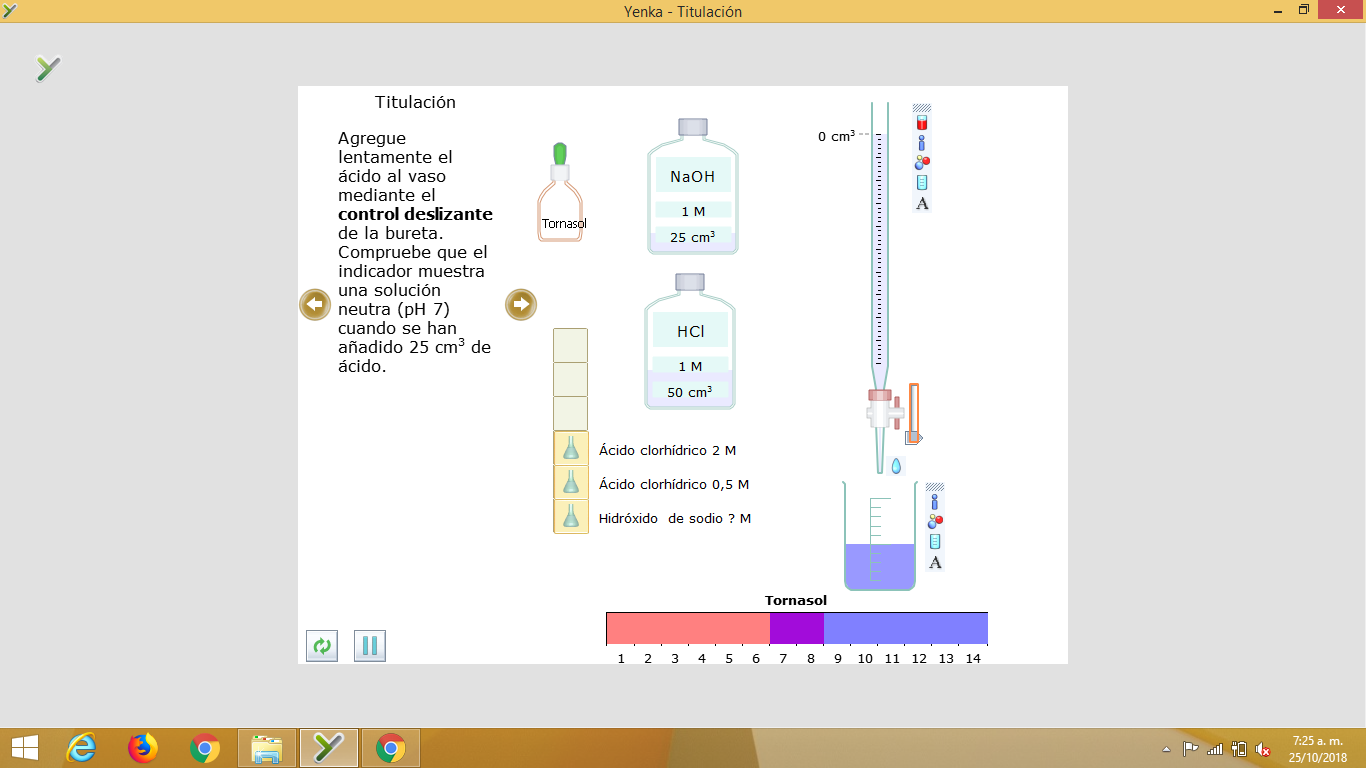The width and height of the screenshot is (1366, 768).
Task: Click burette label 'A' text icon
Action: coord(922,203)
